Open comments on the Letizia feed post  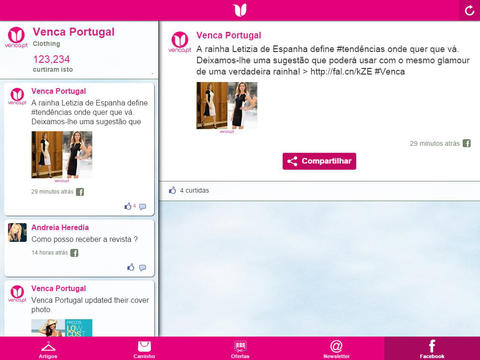(x=143, y=207)
